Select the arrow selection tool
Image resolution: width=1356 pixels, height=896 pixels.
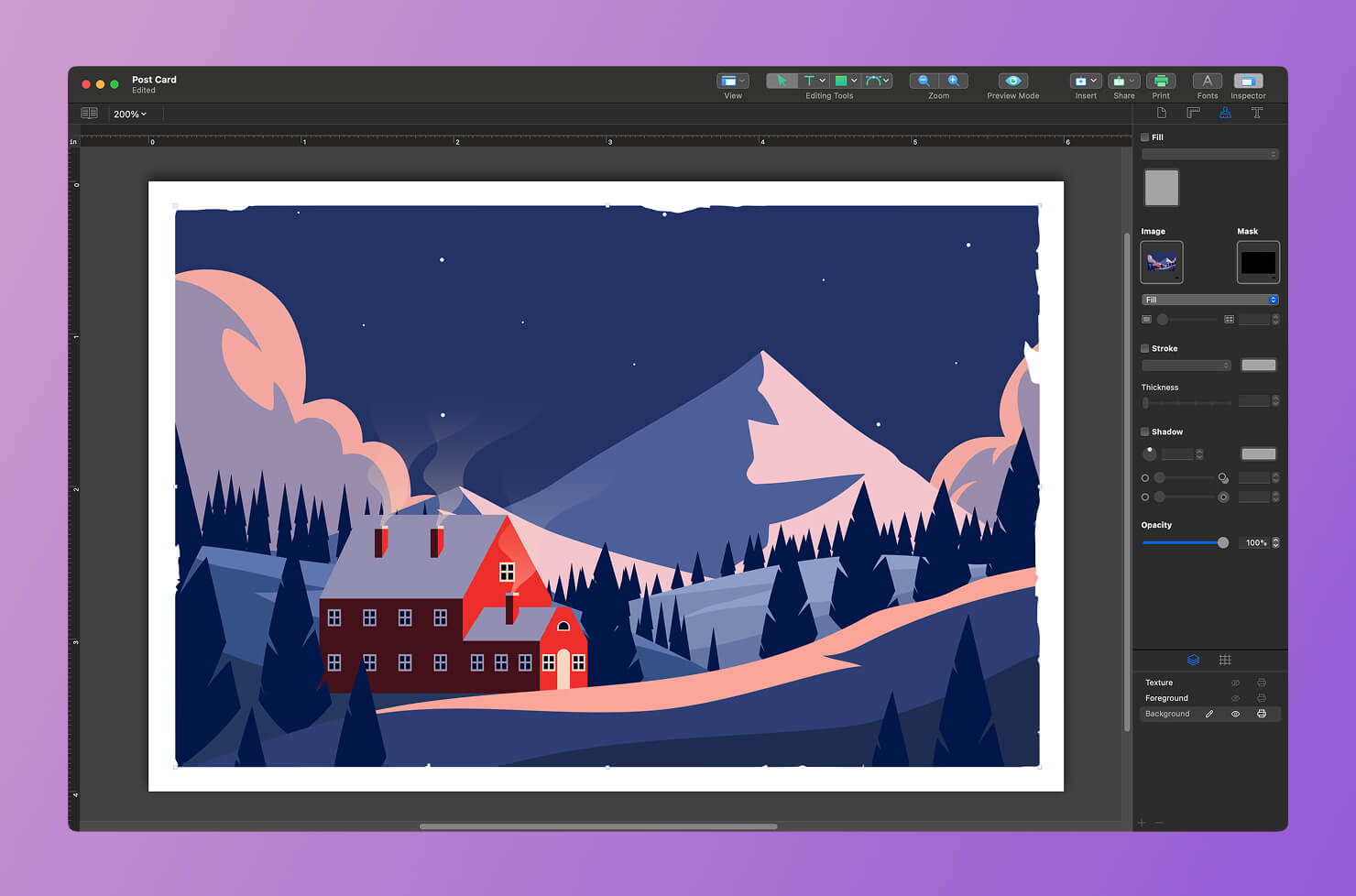pyautogui.click(x=781, y=81)
